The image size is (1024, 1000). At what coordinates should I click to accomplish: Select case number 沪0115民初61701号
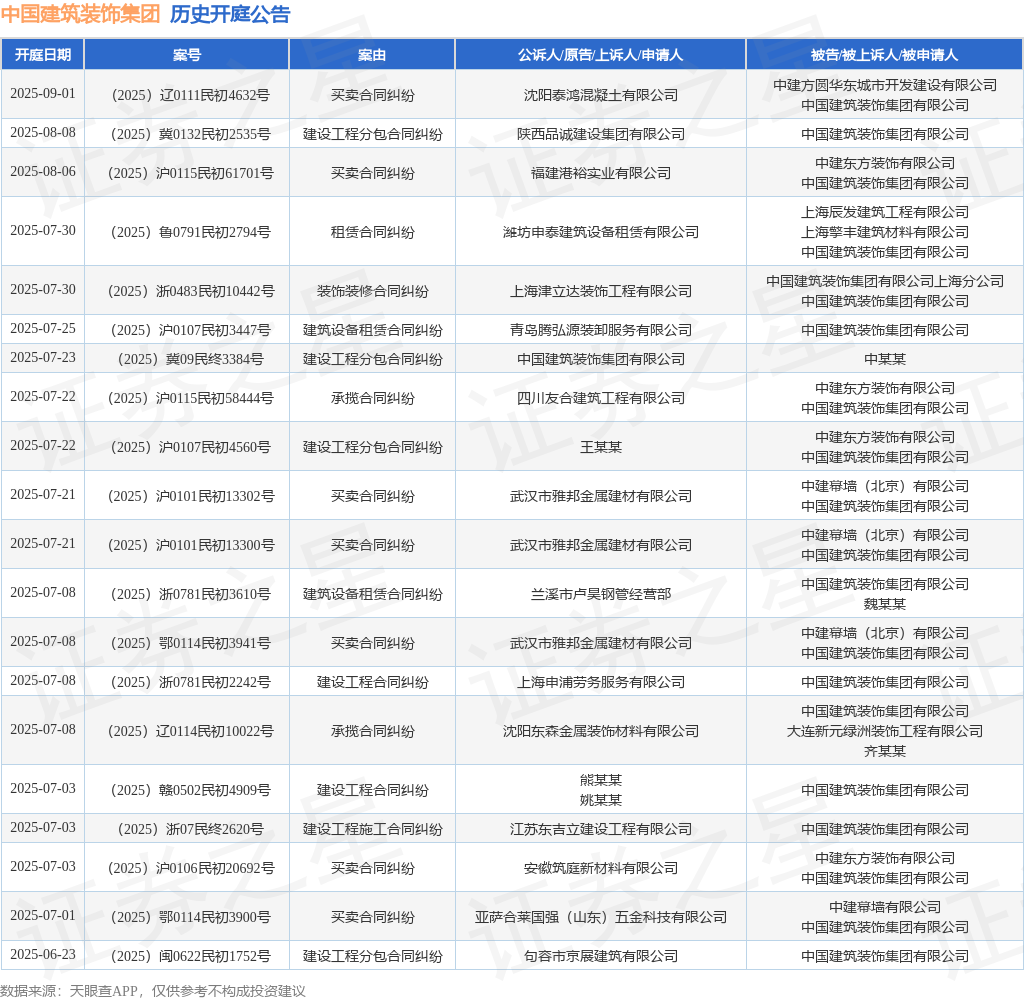click(x=190, y=173)
